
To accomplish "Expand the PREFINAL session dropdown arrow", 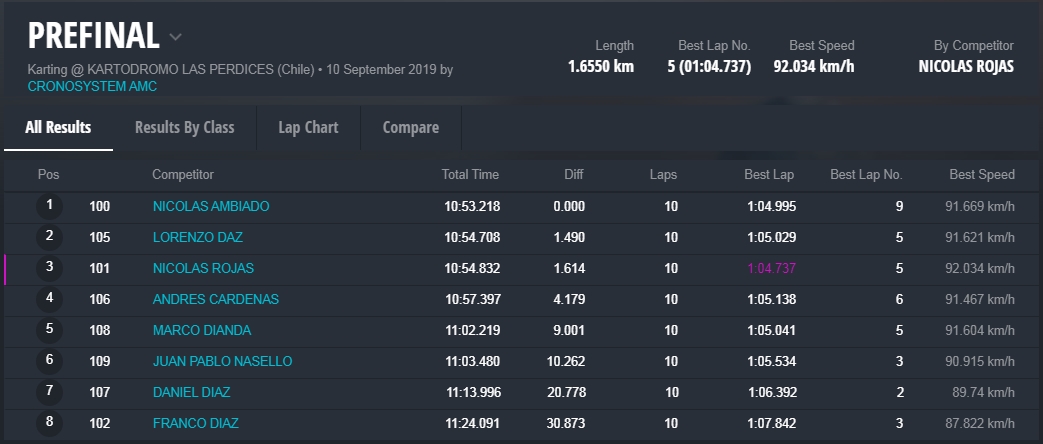I will point(176,37).
